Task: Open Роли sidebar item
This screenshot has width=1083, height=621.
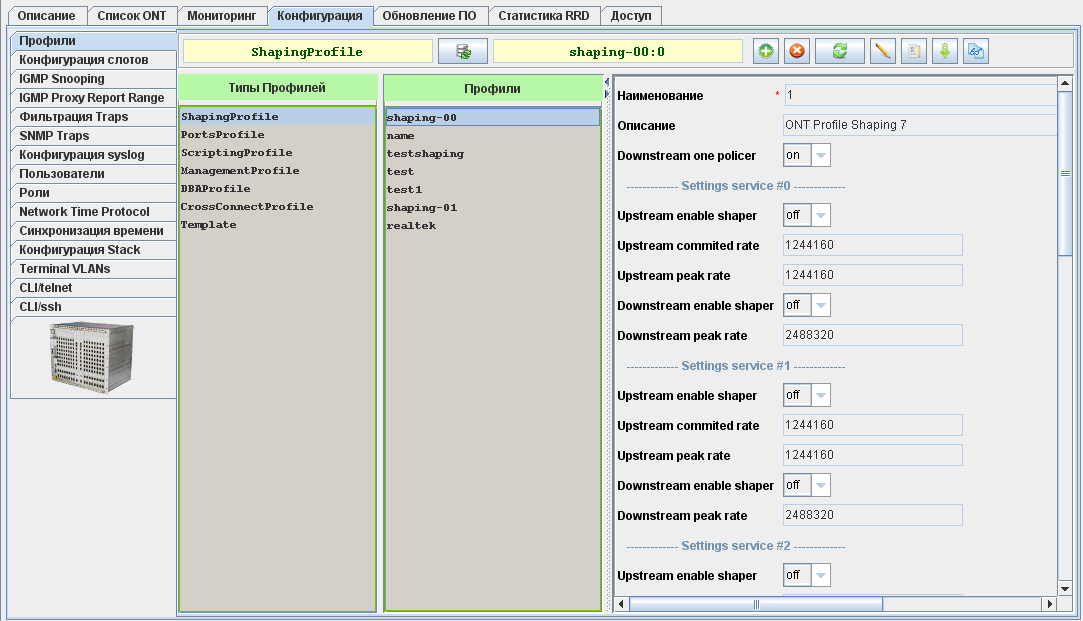Action: point(94,193)
